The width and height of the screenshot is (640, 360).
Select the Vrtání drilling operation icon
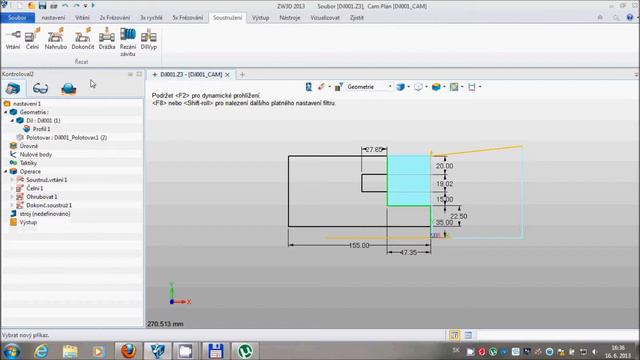click(13, 39)
